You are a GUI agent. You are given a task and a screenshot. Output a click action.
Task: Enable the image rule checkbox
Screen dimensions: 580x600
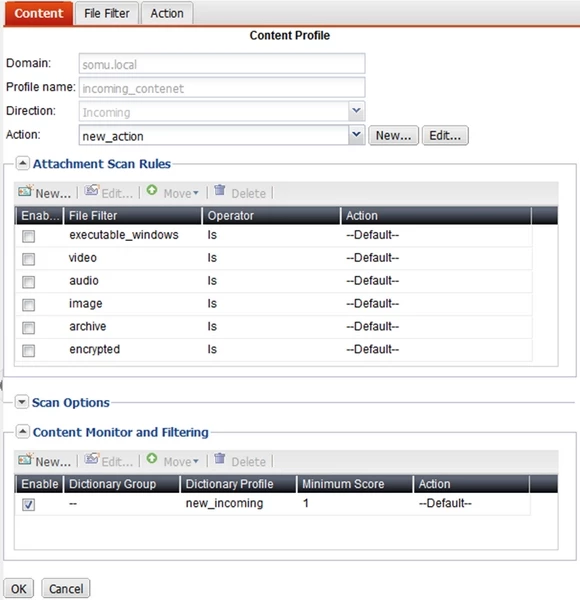pyautogui.click(x=28, y=305)
